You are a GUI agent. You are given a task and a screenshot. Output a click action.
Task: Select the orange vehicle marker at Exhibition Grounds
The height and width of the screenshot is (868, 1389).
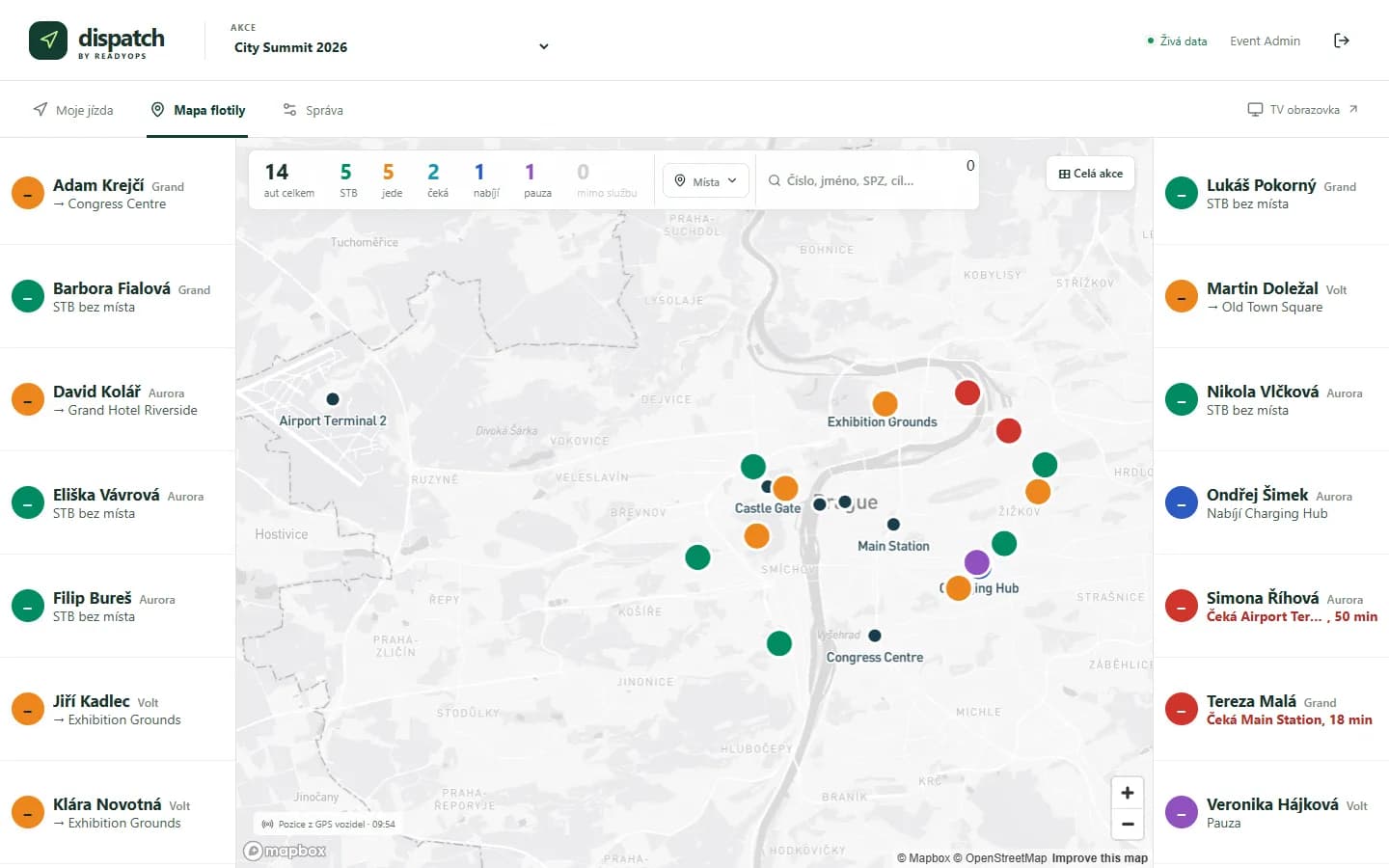(885, 403)
